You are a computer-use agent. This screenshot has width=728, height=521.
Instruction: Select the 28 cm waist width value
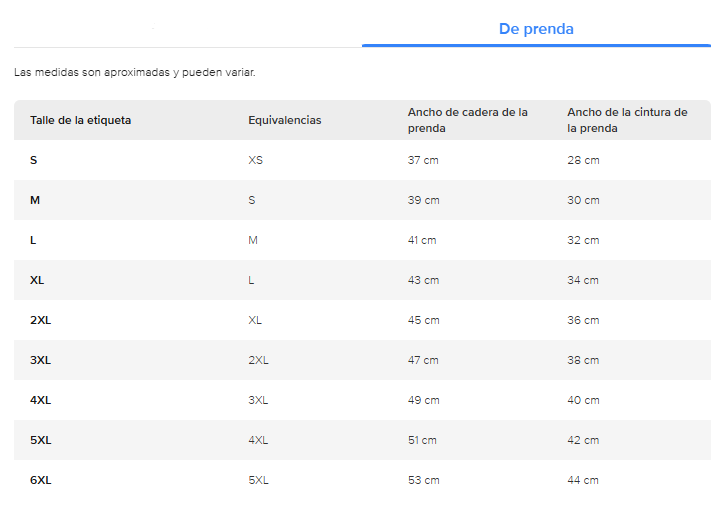583,160
